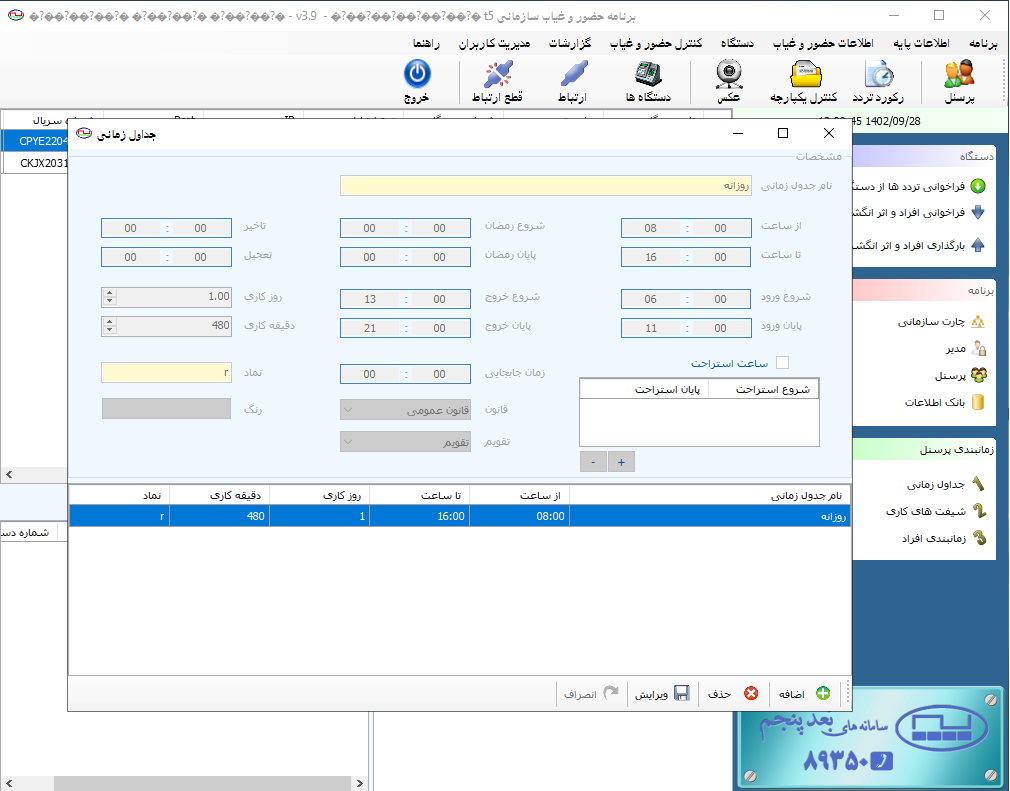Click the شروع ورود time field

pos(686,299)
